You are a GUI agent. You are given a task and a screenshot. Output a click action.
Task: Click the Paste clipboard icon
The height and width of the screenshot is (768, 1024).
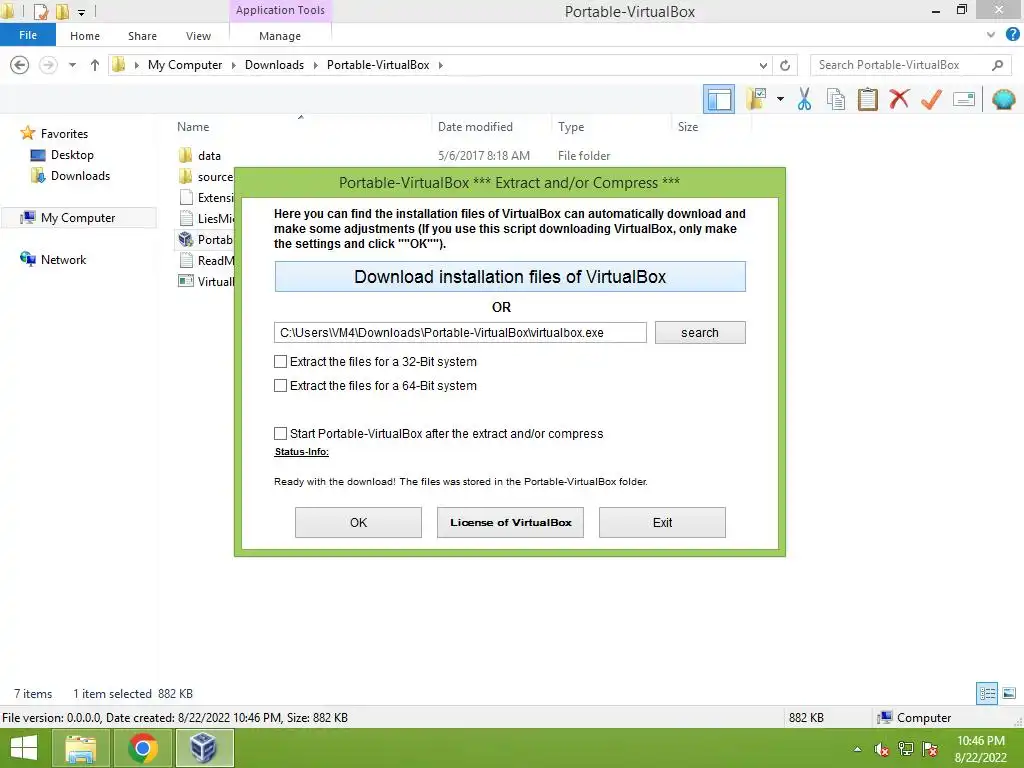click(x=867, y=99)
